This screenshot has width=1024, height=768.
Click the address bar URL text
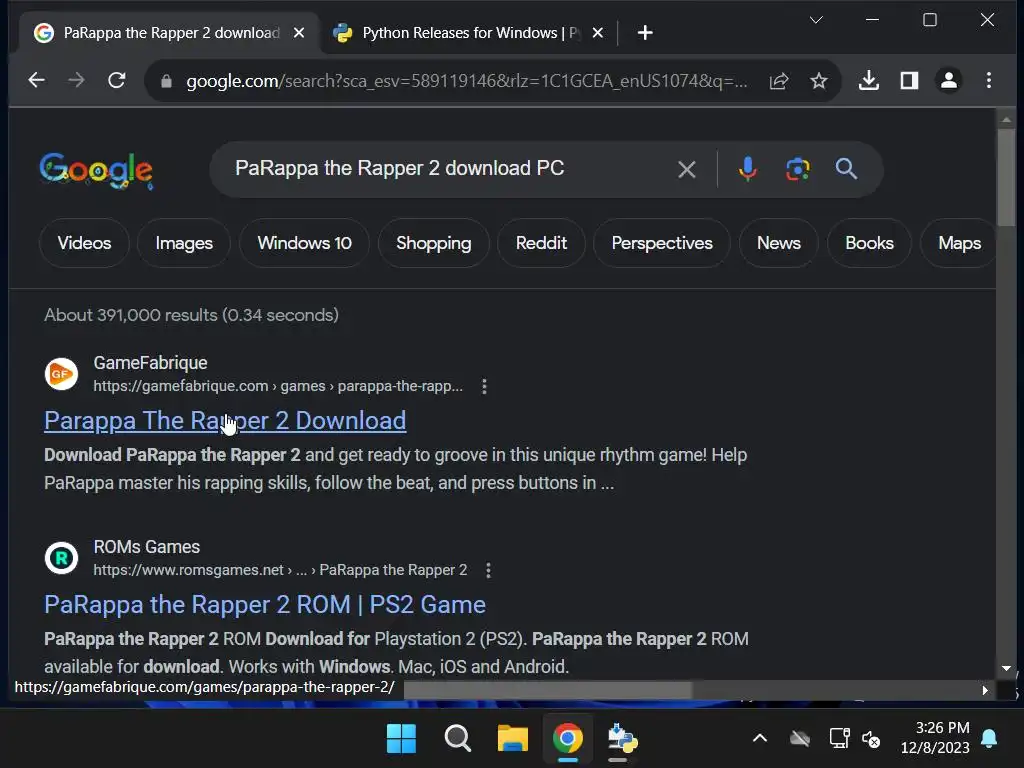(x=467, y=81)
